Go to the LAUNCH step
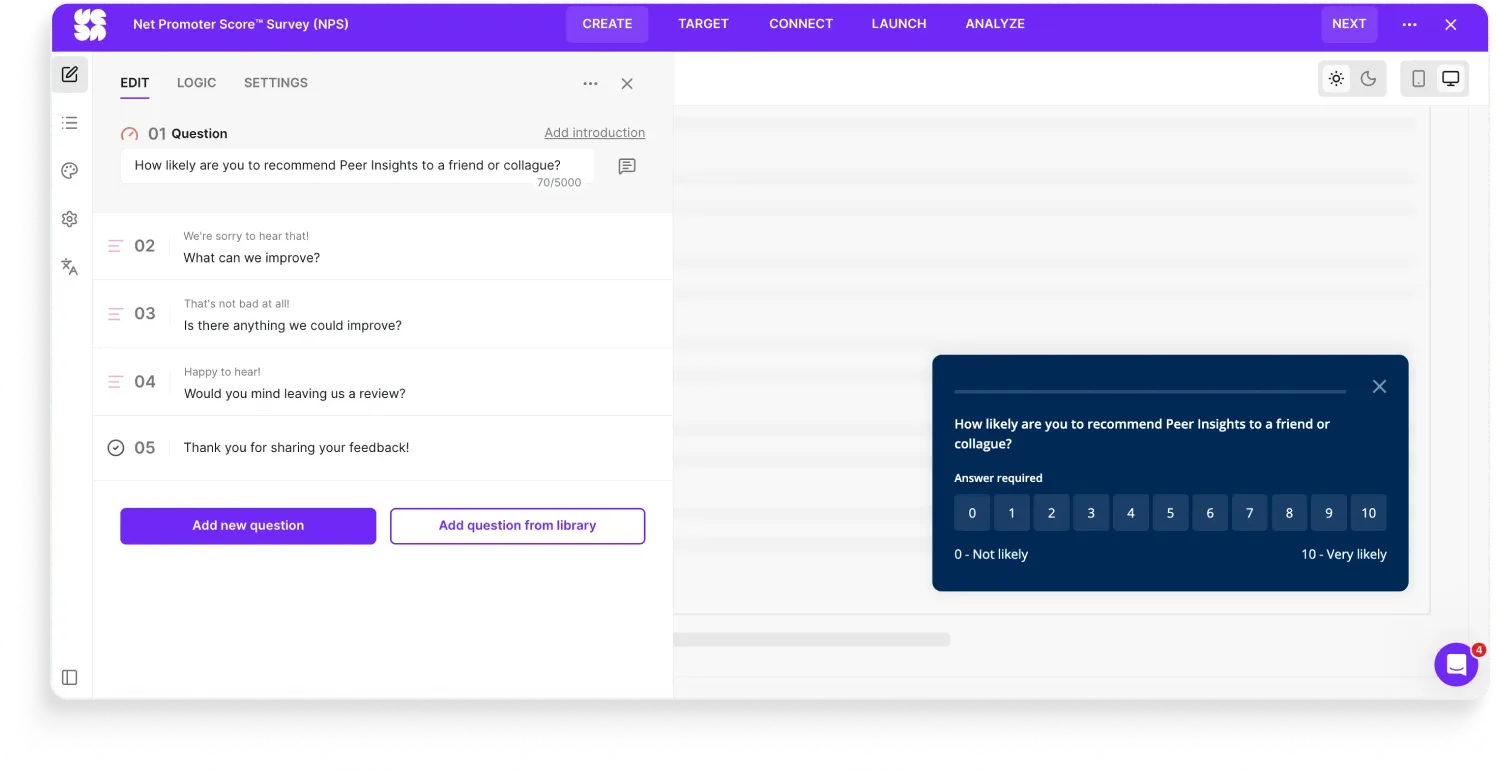Image resolution: width=1497 pixels, height=773 pixels. pyautogui.click(x=899, y=25)
